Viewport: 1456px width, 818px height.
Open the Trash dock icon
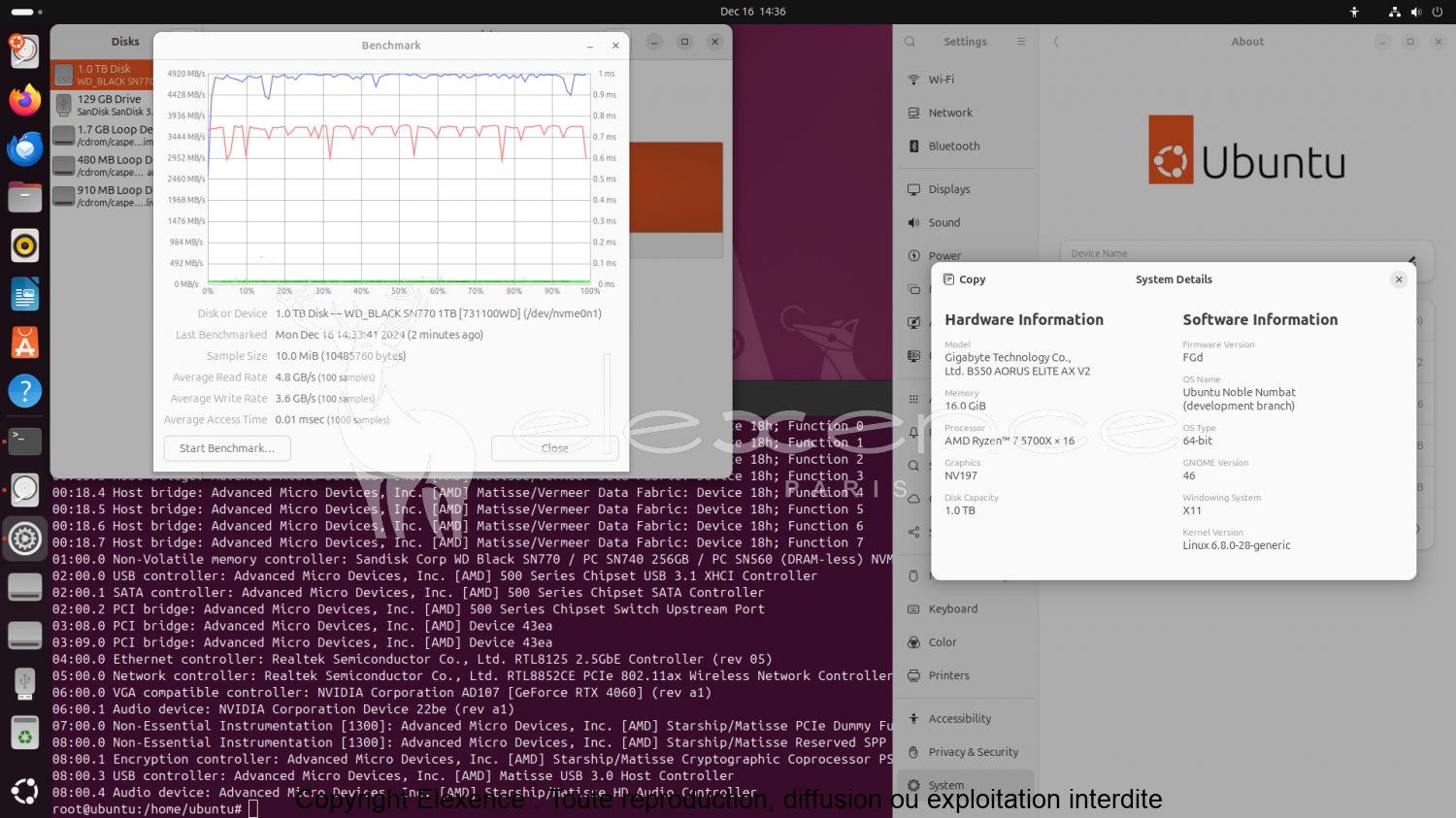(25, 734)
